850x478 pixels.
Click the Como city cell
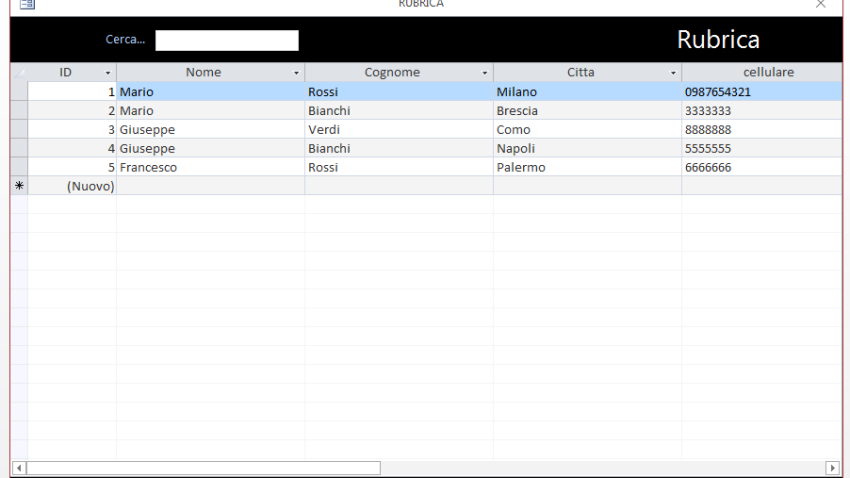[588, 129]
